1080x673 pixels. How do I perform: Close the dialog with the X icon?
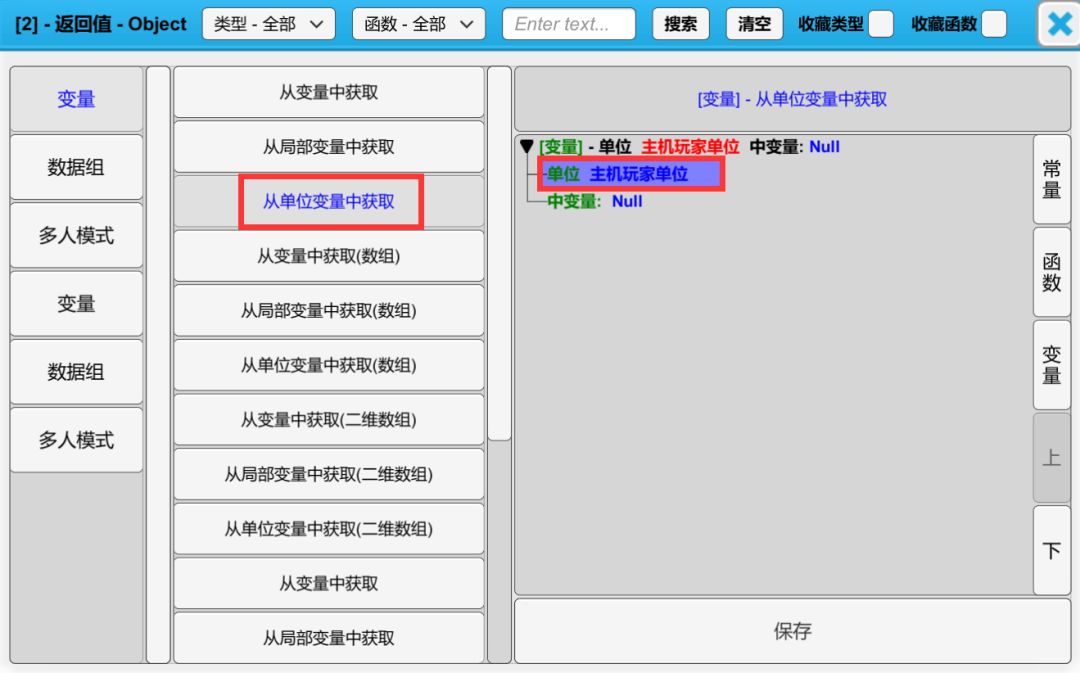[x=1058, y=24]
